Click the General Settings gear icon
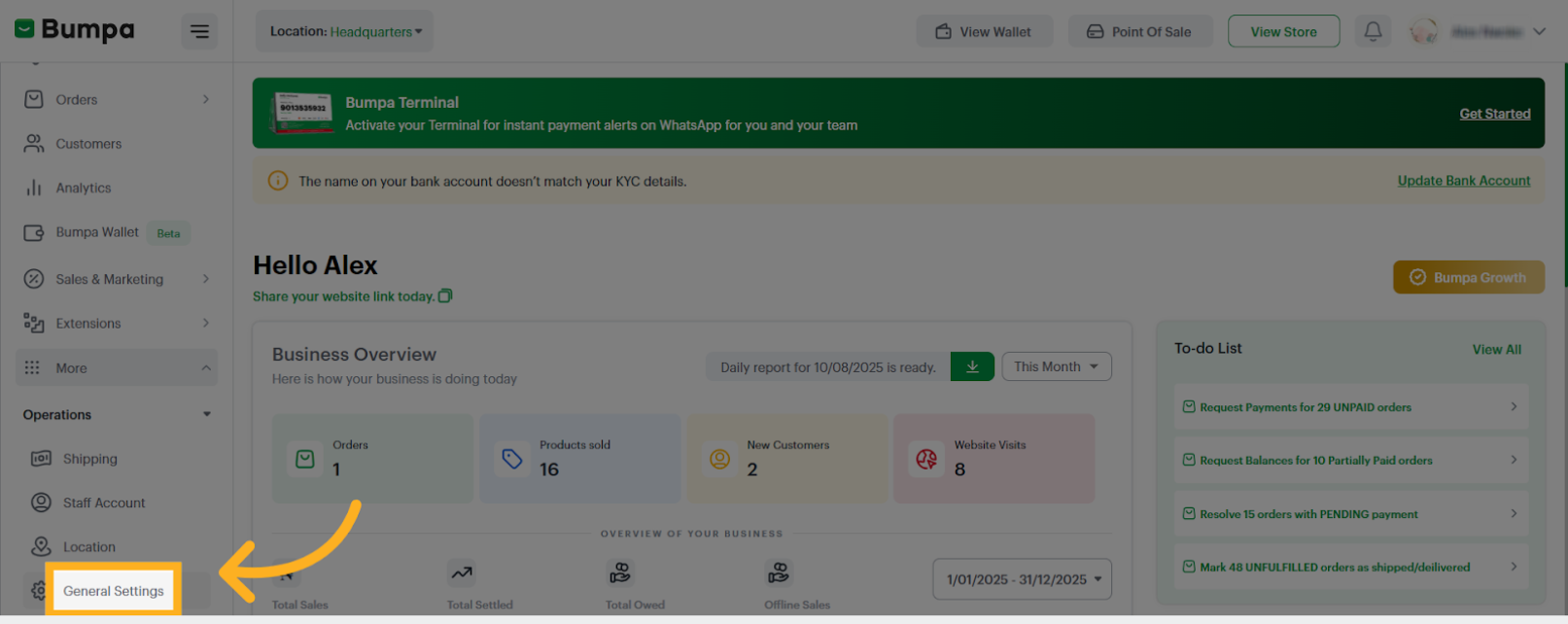 (x=39, y=591)
